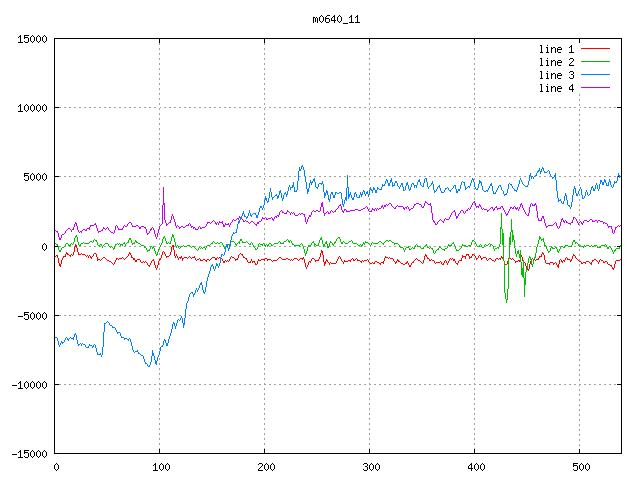Click the x-axis label 300
The image size is (640, 480).
click(370, 467)
